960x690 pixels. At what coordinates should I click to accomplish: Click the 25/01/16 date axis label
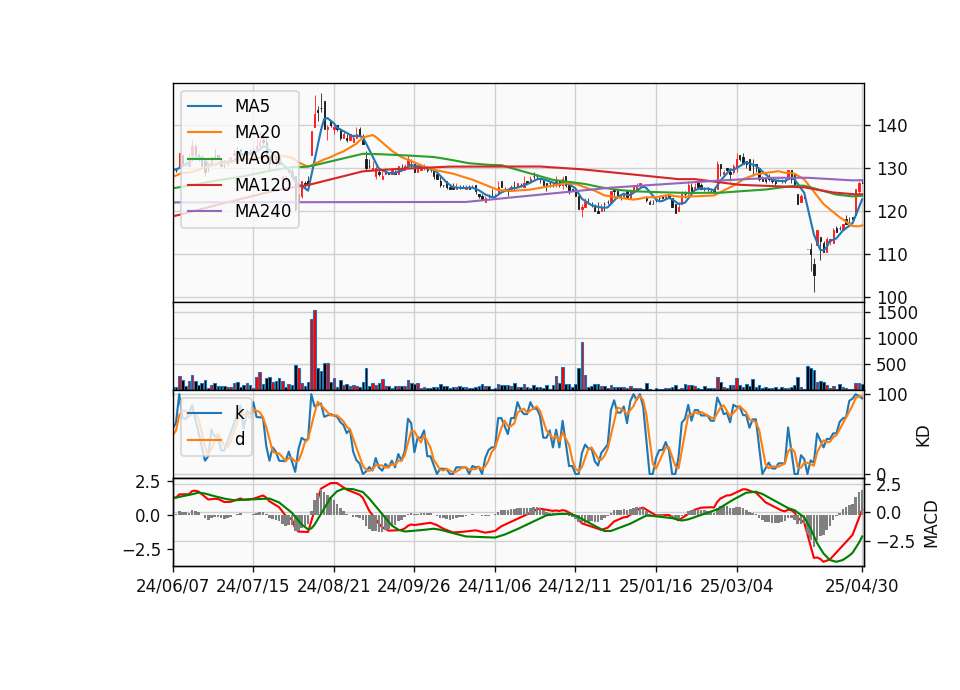point(656,586)
